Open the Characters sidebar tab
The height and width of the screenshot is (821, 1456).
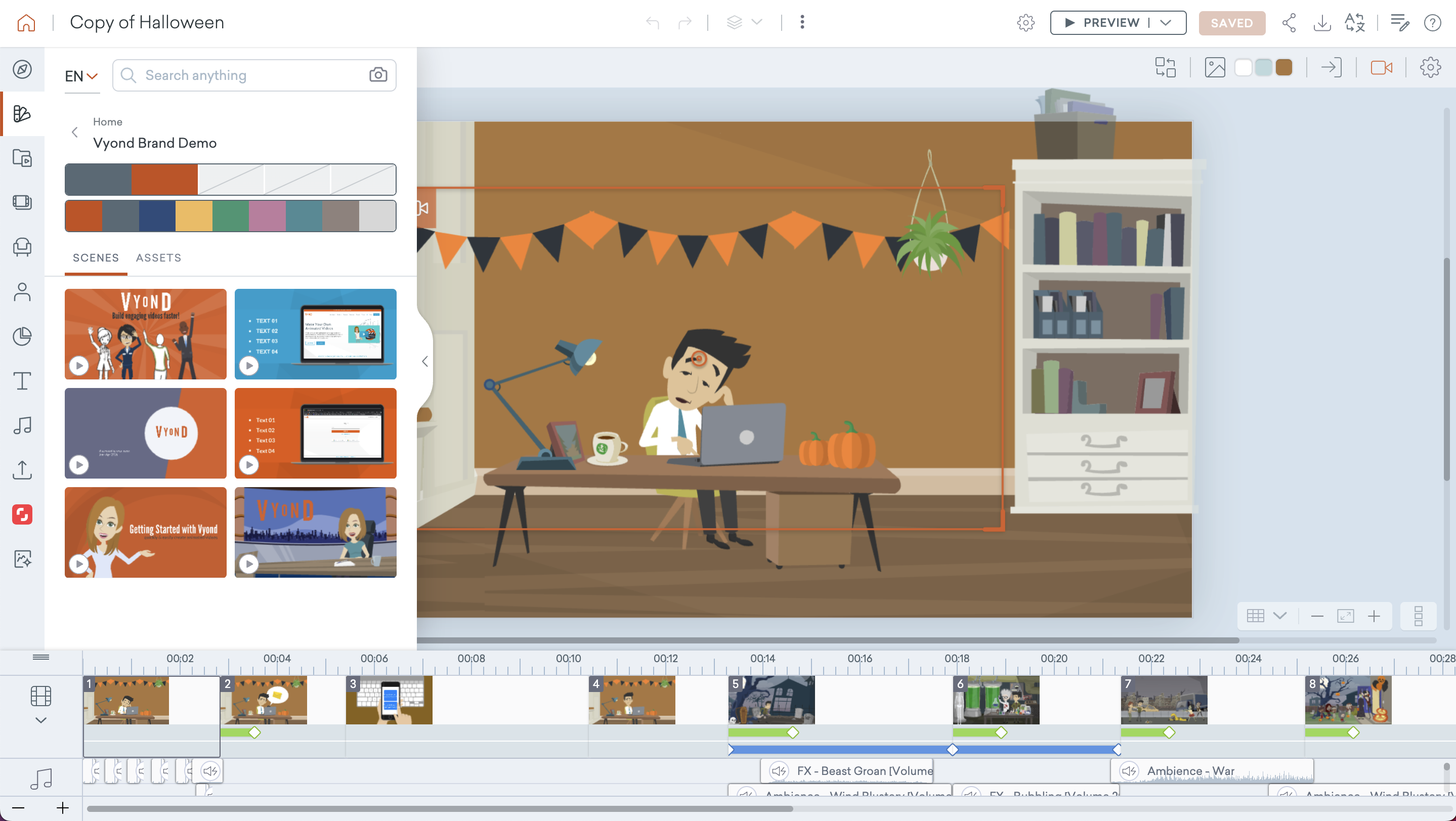point(22,291)
